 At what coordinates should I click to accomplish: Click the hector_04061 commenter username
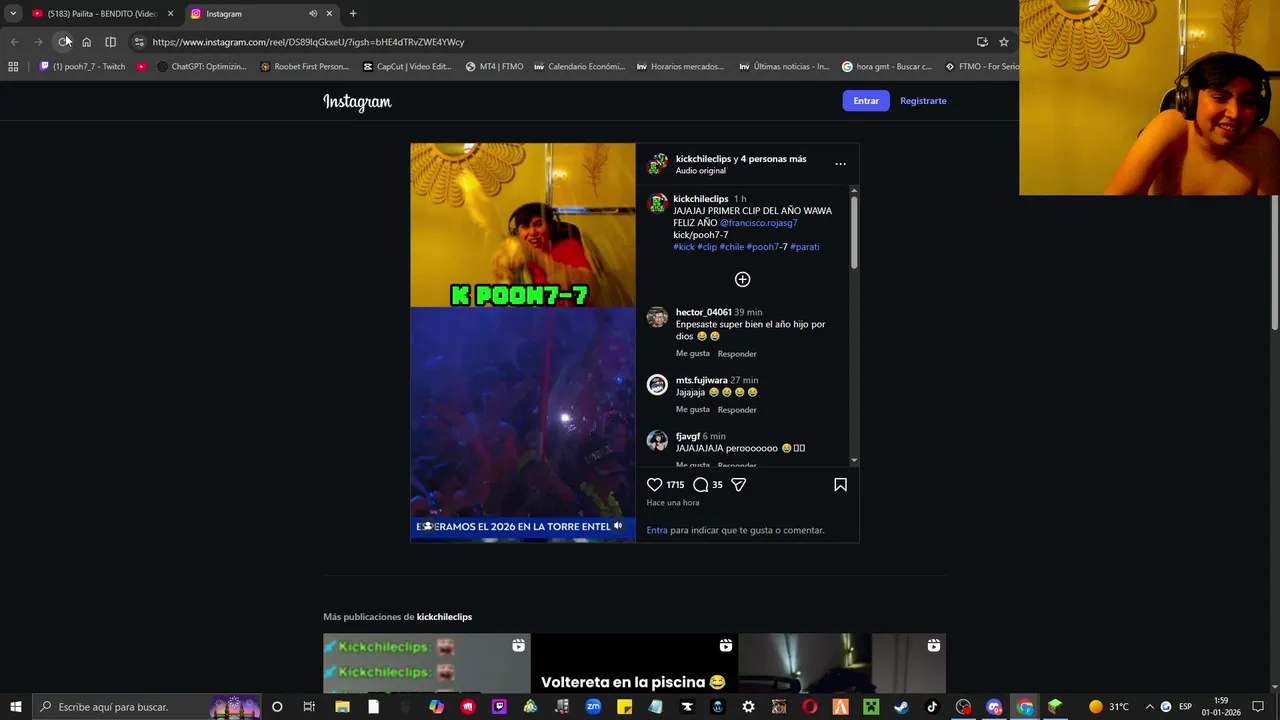coord(704,312)
